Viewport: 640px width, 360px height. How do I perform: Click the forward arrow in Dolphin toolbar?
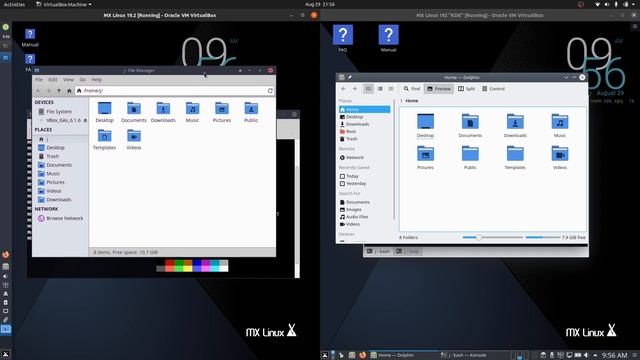click(x=354, y=89)
